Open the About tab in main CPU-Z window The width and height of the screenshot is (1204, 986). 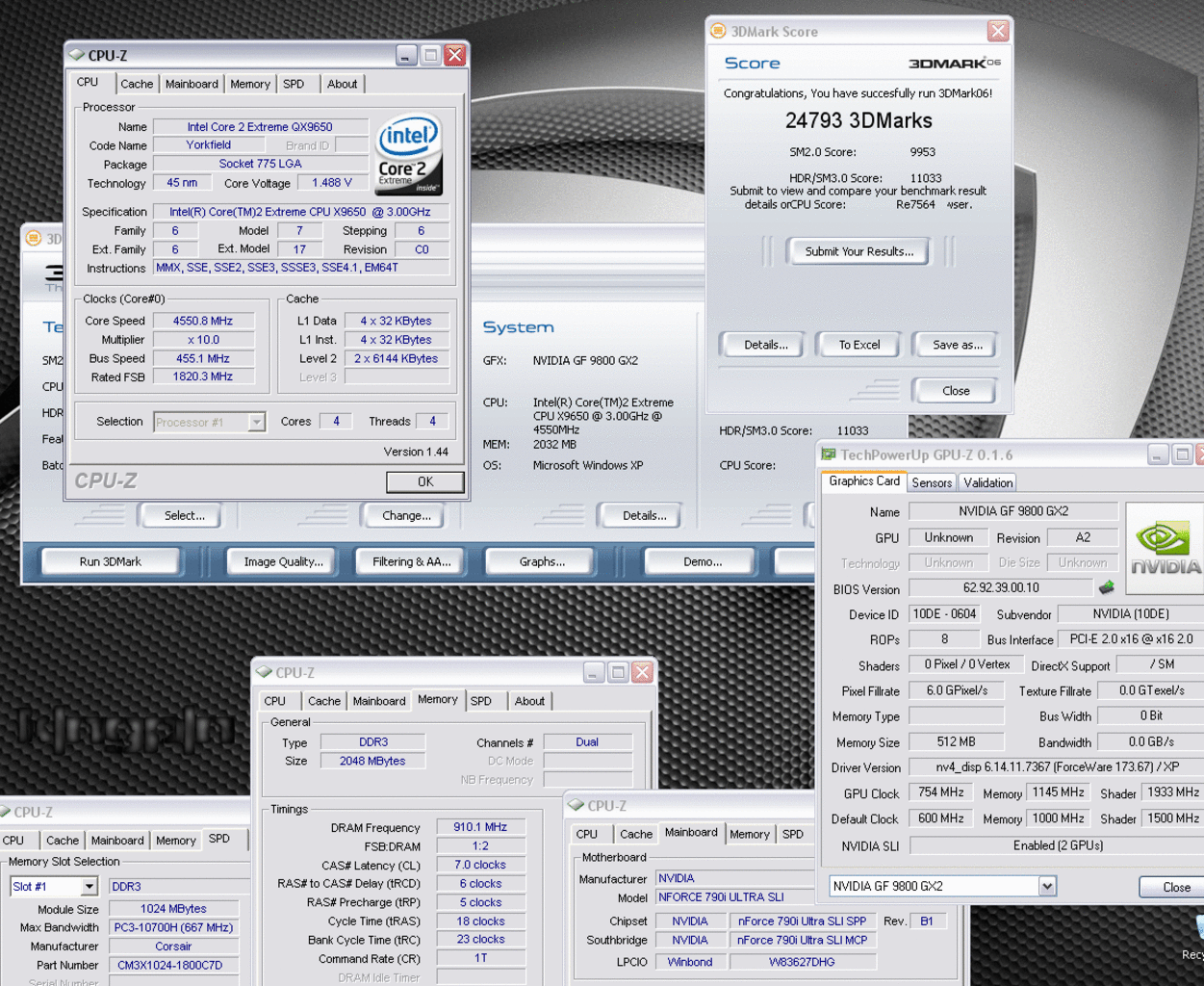pos(342,84)
